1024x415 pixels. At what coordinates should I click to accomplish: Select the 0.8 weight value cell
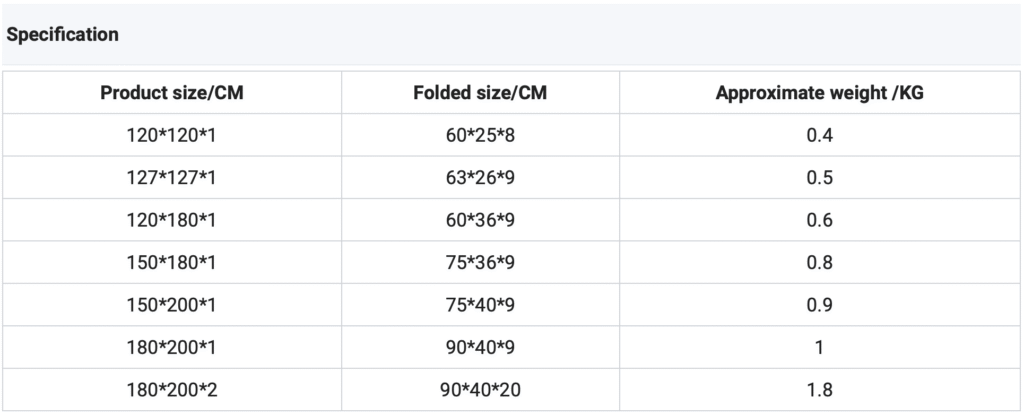(x=819, y=263)
